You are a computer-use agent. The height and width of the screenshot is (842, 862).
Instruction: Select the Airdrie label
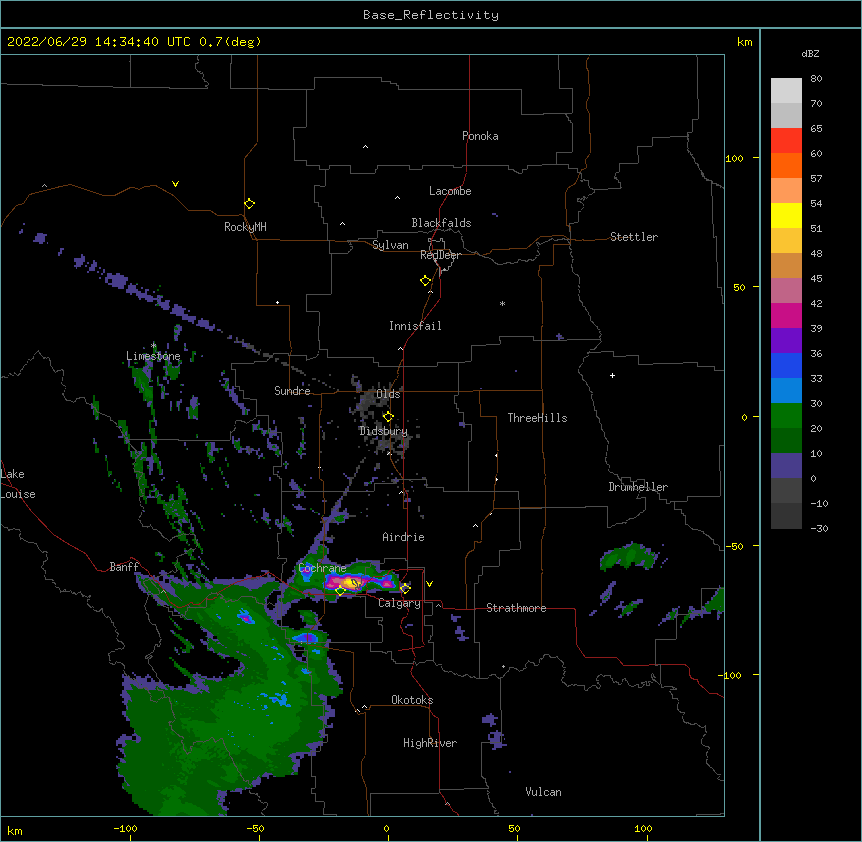(x=403, y=537)
